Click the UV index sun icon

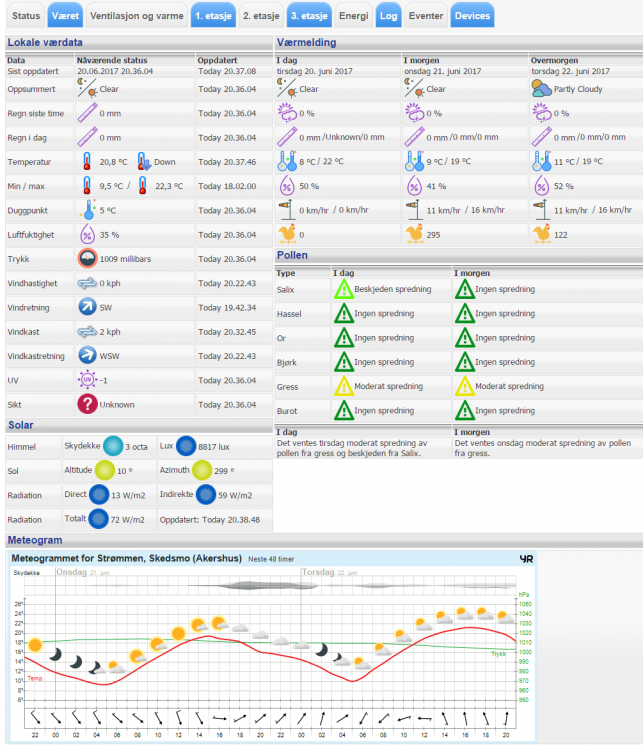pos(88,379)
